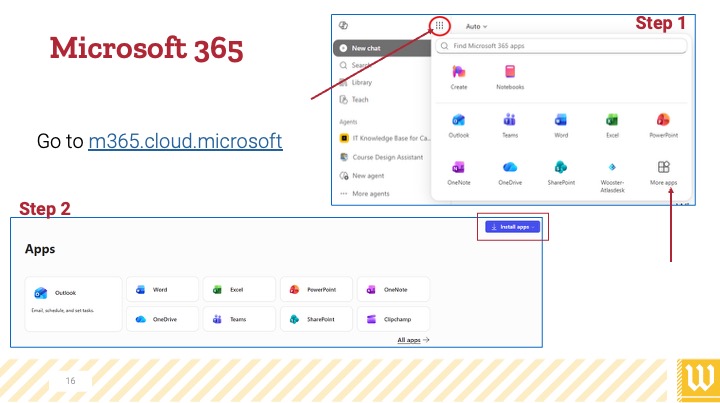Click the More apps icon

coord(663,173)
